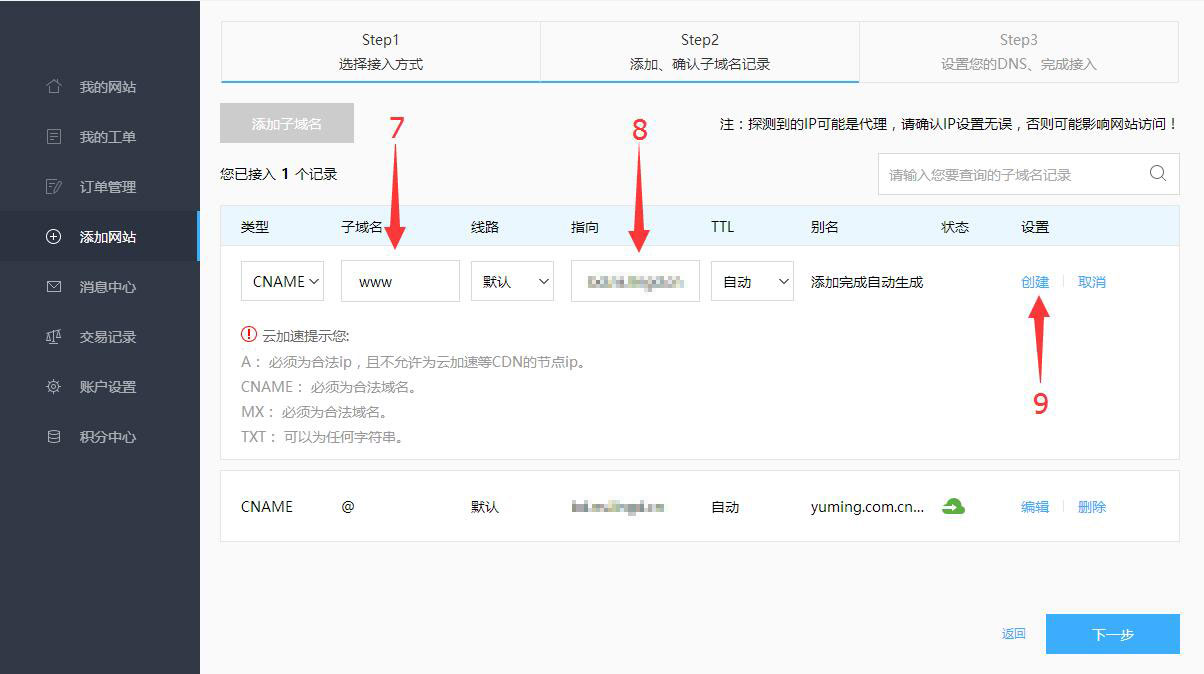Click 删除 on the @ CNAME record
1204x674 pixels.
pos(1092,507)
